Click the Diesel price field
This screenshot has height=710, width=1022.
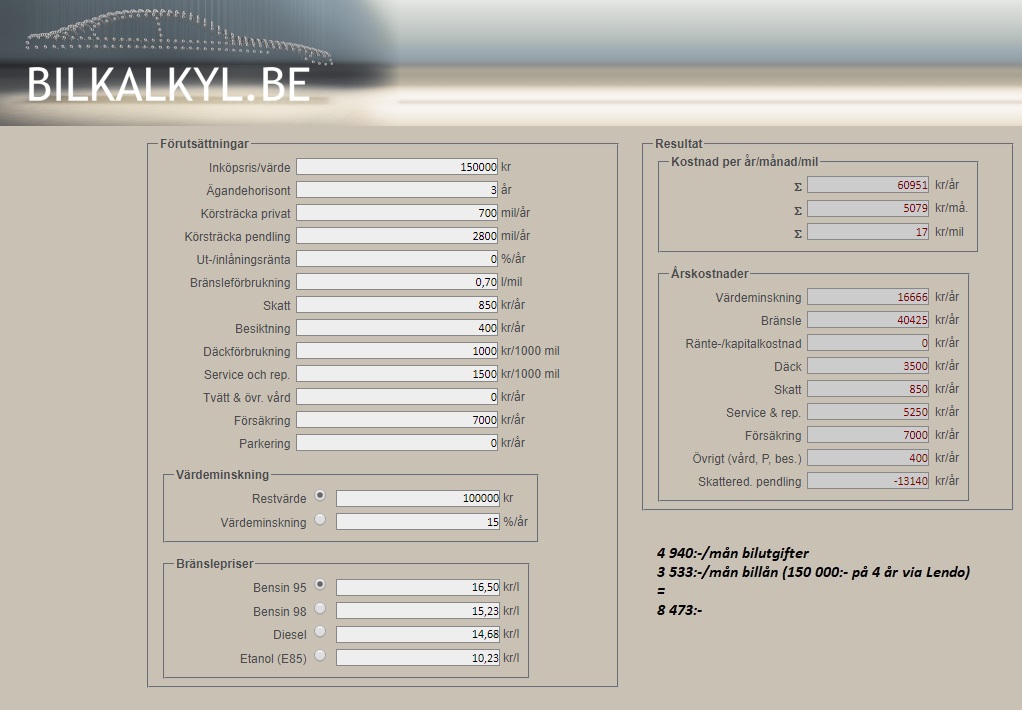[417, 634]
